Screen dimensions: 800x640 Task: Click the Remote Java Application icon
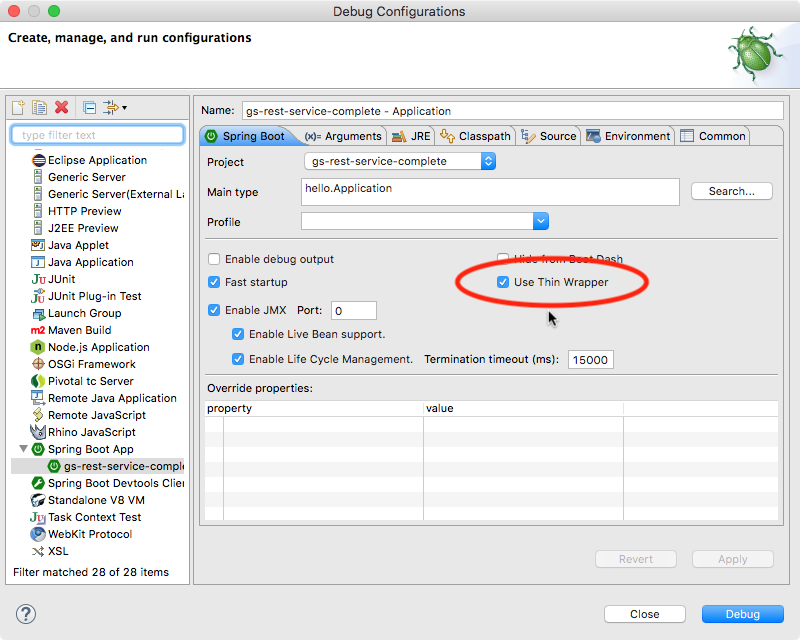click(38, 398)
